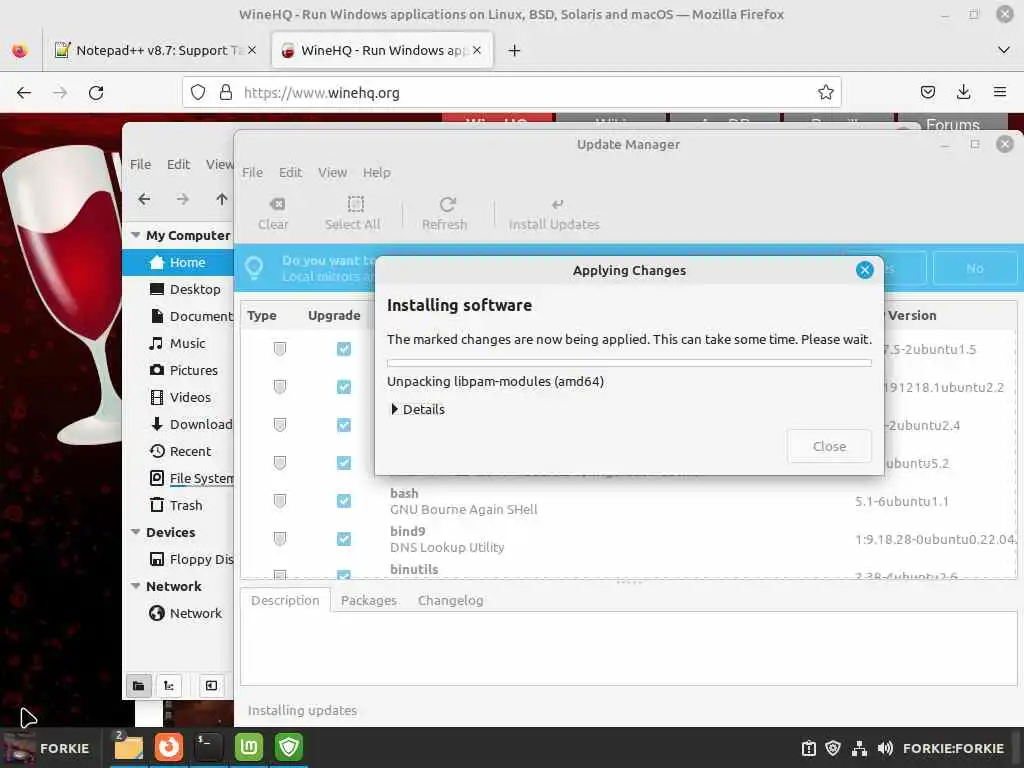This screenshot has height=768, width=1024.
Task: List all tabs with Firefox chevron
Action: pos(1004,50)
